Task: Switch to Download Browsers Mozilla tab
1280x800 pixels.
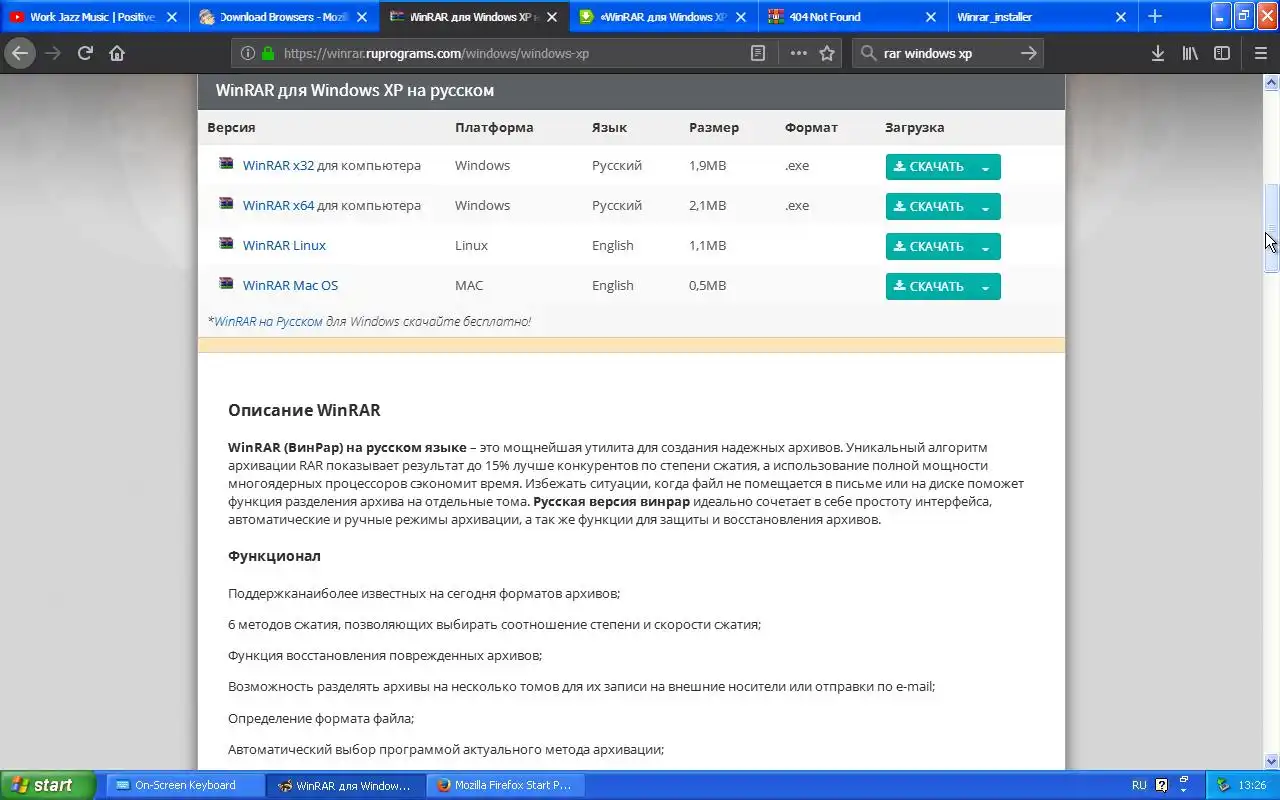Action: (284, 17)
